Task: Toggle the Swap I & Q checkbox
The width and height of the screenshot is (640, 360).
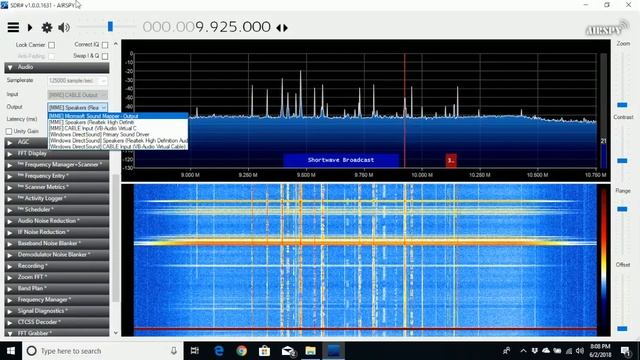Action: pyautogui.click(x=105, y=56)
